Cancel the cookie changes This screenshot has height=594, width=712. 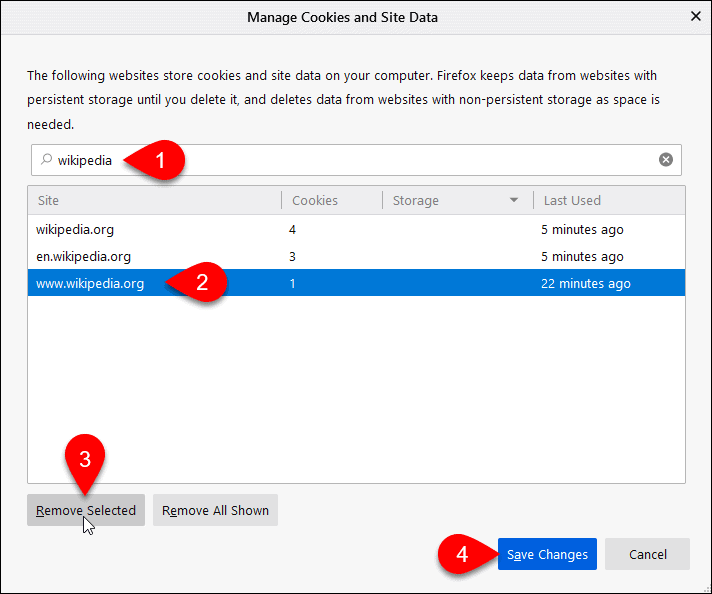click(x=648, y=554)
